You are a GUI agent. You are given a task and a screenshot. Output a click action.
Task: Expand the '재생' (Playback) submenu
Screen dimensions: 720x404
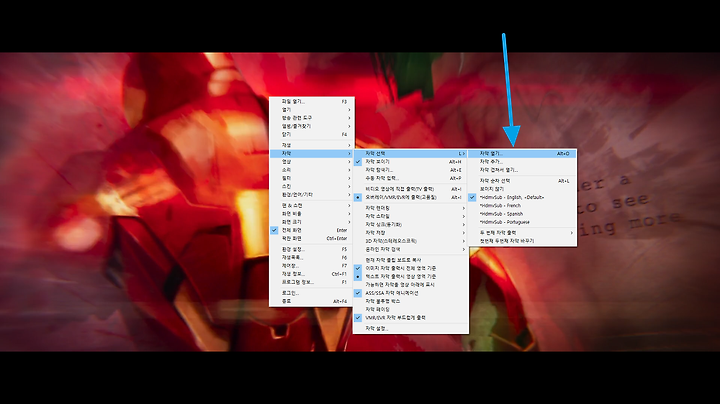311,145
